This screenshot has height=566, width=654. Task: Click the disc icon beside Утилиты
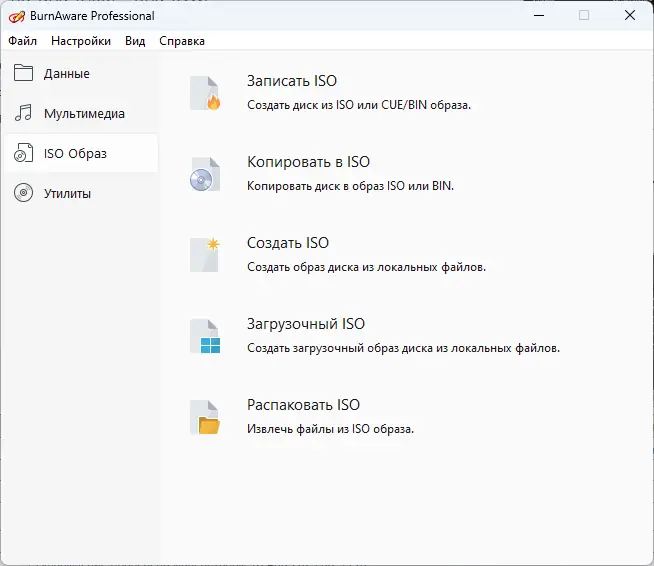23,193
